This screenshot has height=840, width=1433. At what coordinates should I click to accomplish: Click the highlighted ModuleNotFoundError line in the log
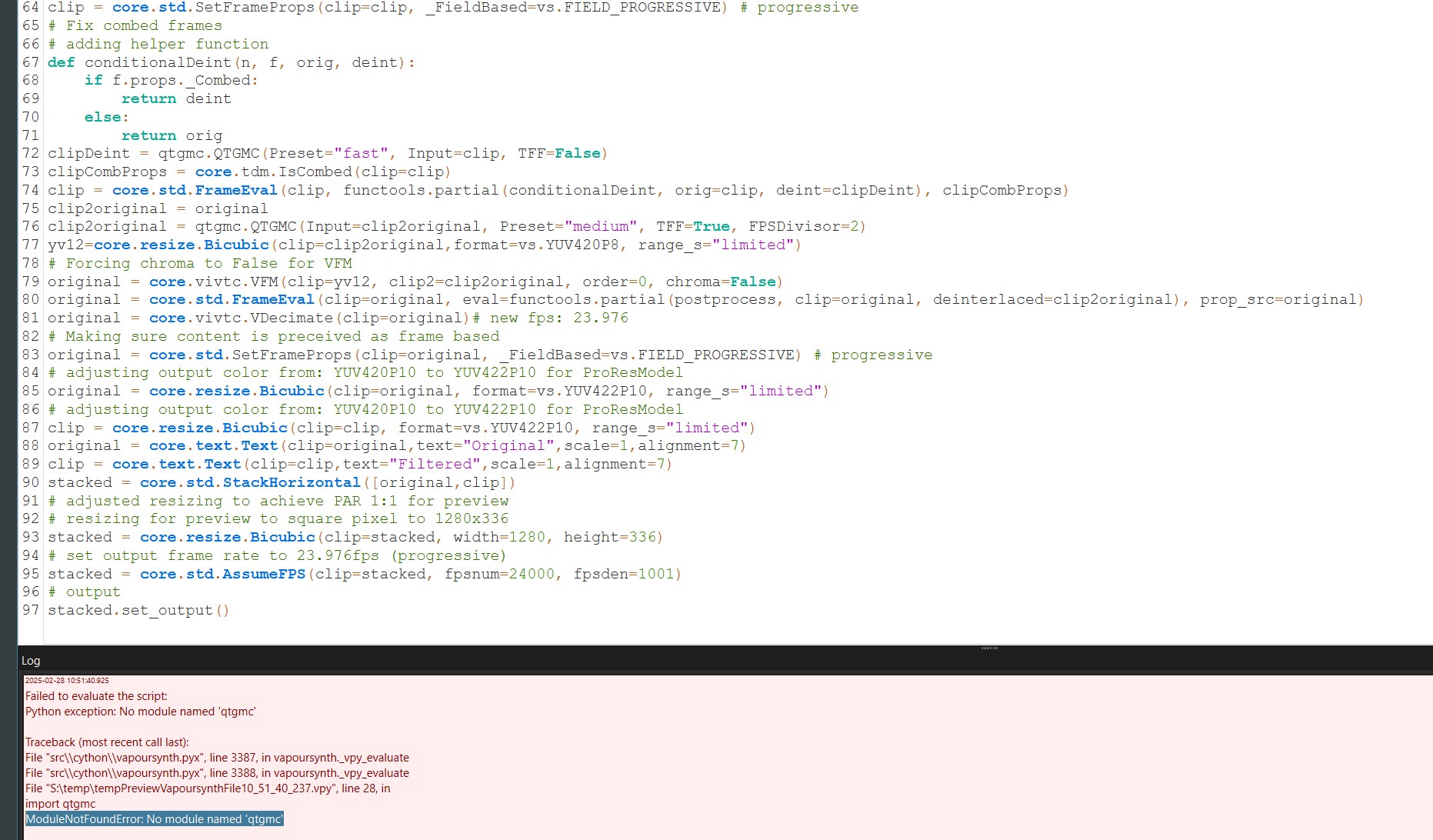click(x=155, y=819)
